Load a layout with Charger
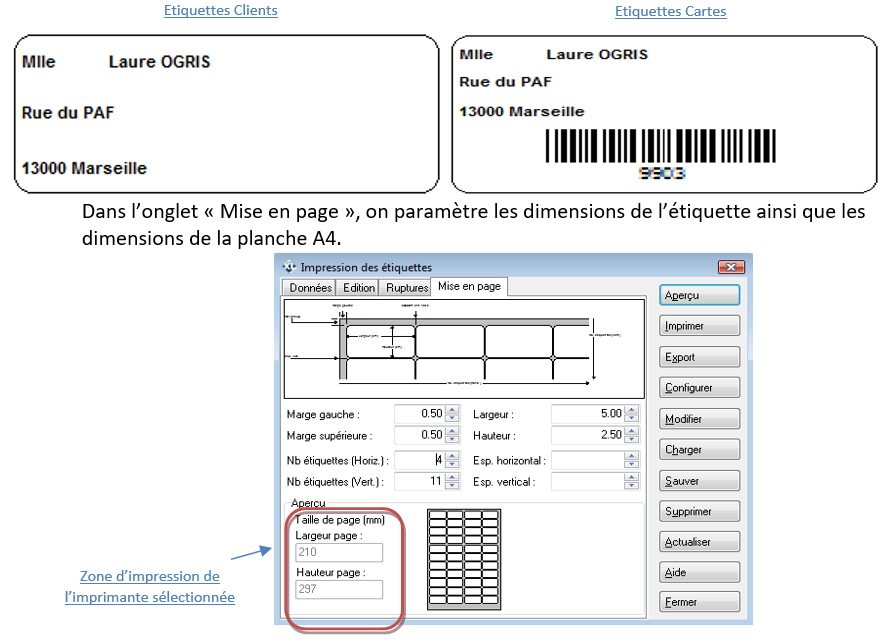The height and width of the screenshot is (643, 892). (699, 449)
